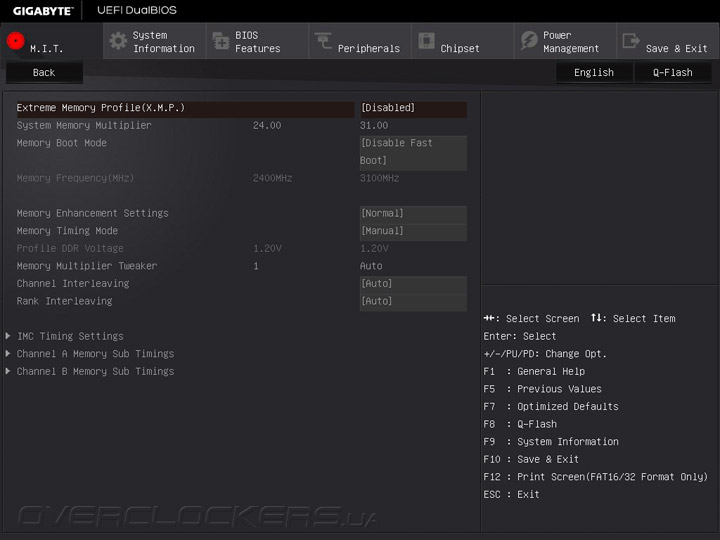Select System Memory Multiplier label

click(x=84, y=125)
